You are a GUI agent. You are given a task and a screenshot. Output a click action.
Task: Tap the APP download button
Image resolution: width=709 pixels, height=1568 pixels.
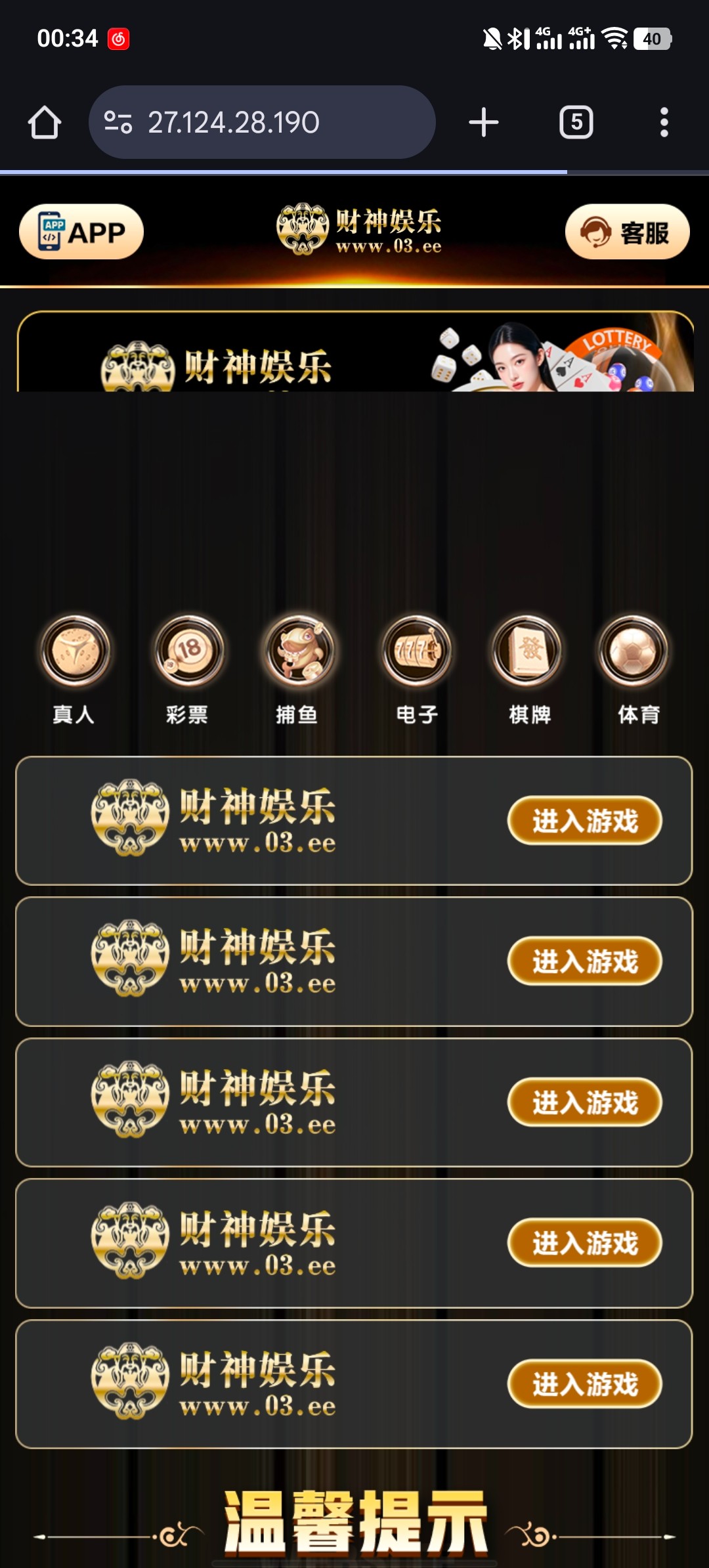tap(81, 232)
